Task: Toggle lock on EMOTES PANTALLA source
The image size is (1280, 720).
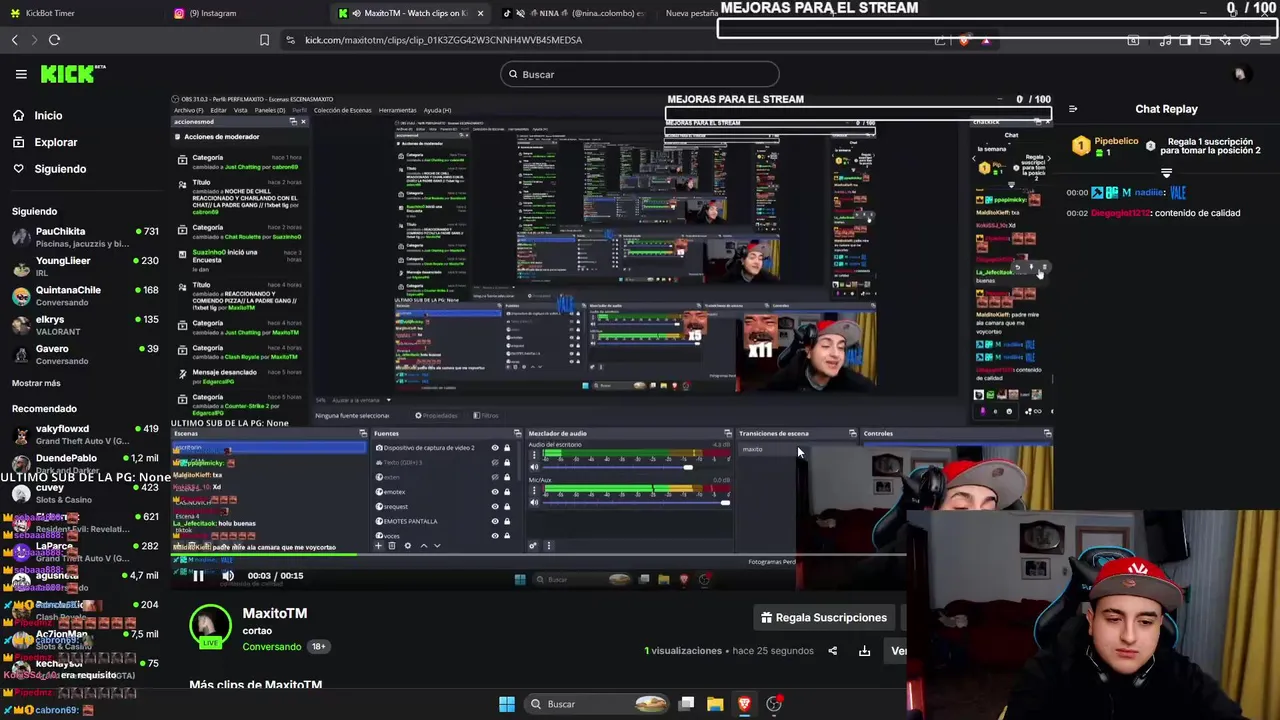Action: pyautogui.click(x=507, y=521)
